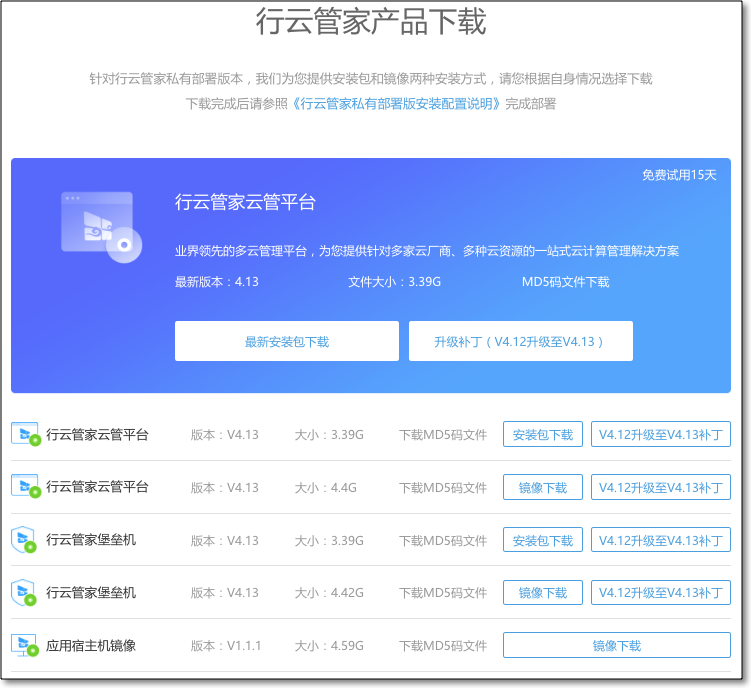Click 下载MD5码文件 in 堡垒机 3.39G row
This screenshot has width=751, height=688.
coord(443,540)
